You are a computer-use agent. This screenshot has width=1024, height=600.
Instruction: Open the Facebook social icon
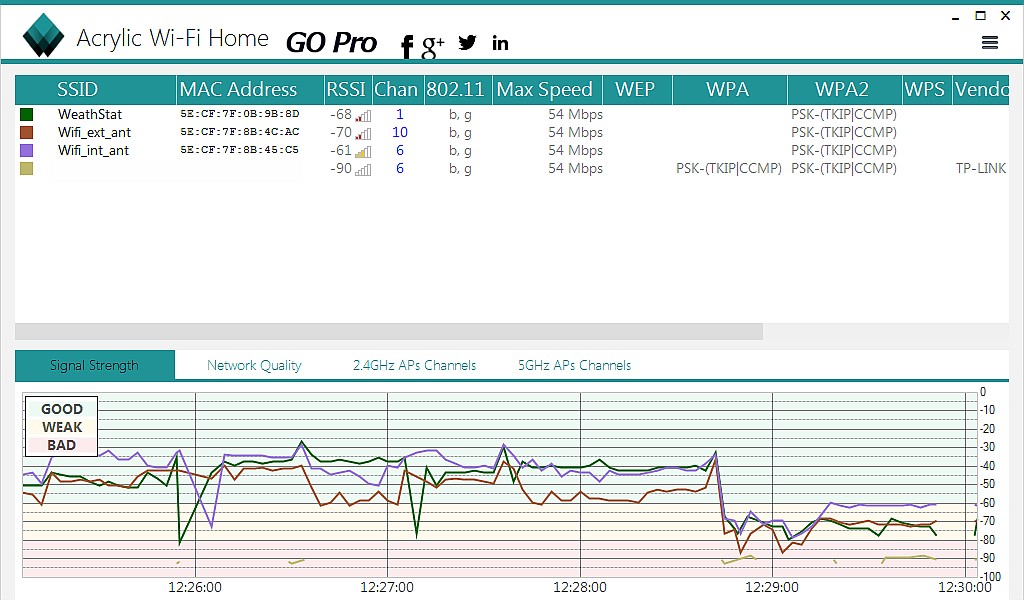[x=407, y=46]
